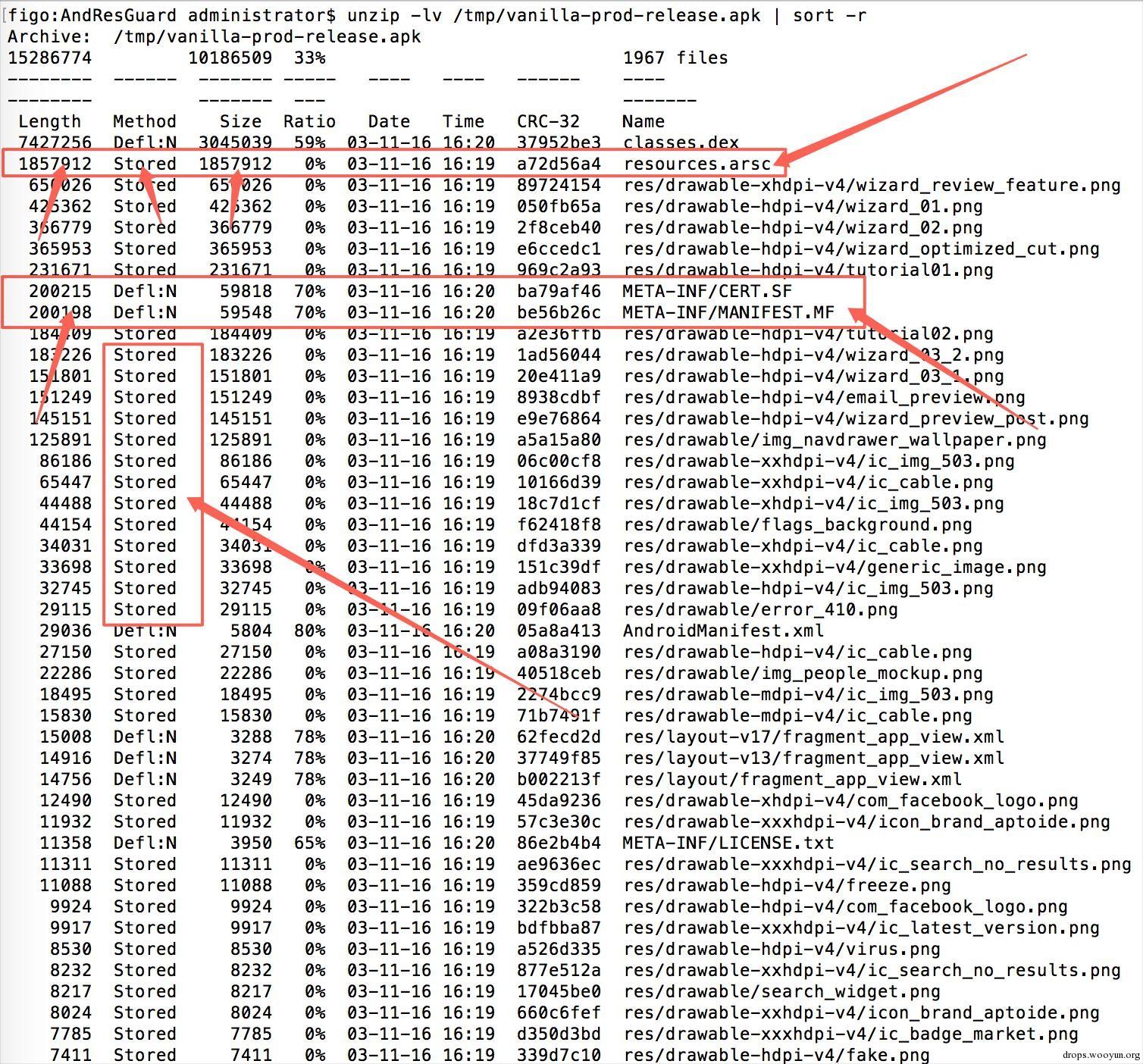Select the "META-INF/MANIFEST.MF" entry name
Screen dimensions: 1143x1064
pyautogui.click(x=728, y=312)
